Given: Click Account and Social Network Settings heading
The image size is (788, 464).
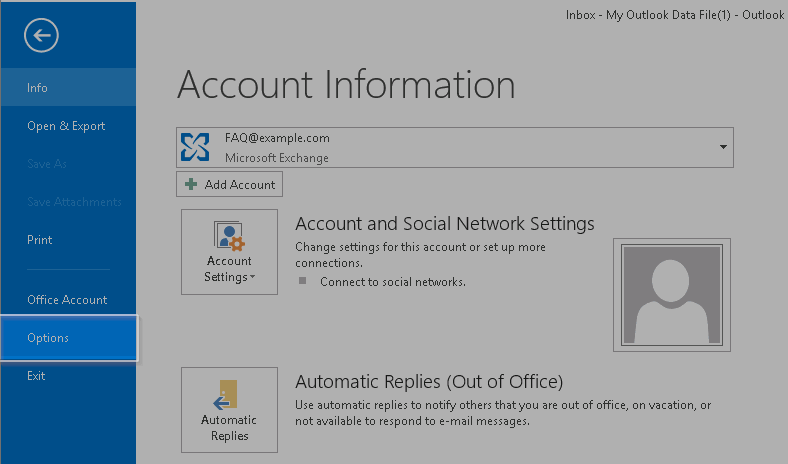Looking at the screenshot, I should click(x=445, y=224).
